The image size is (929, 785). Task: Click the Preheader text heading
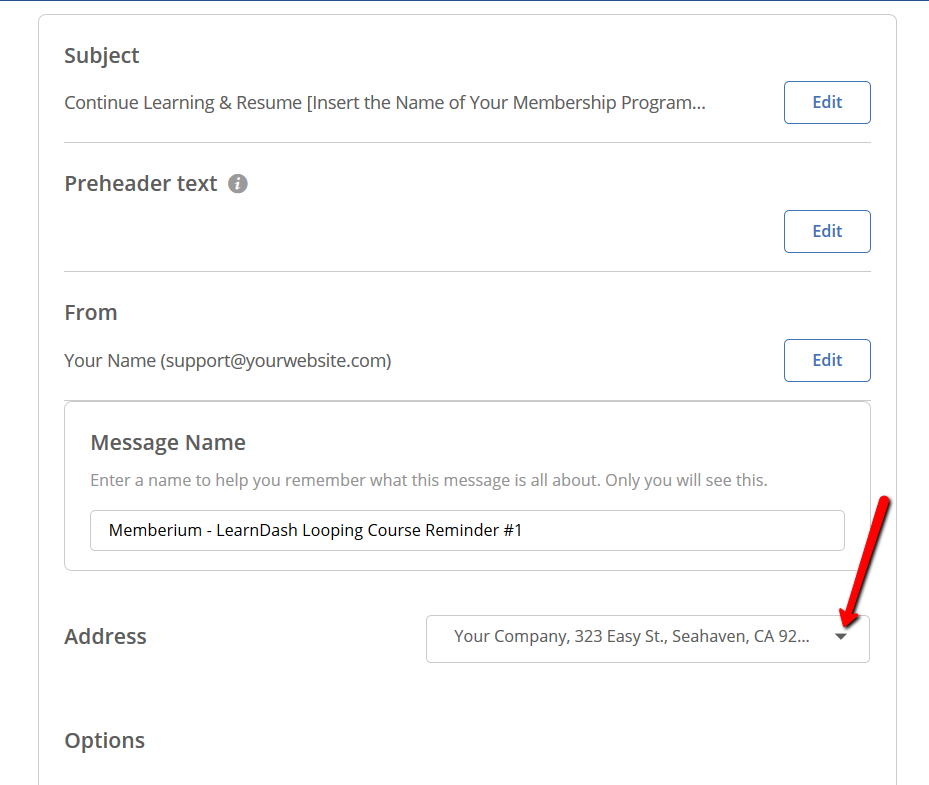tap(141, 184)
